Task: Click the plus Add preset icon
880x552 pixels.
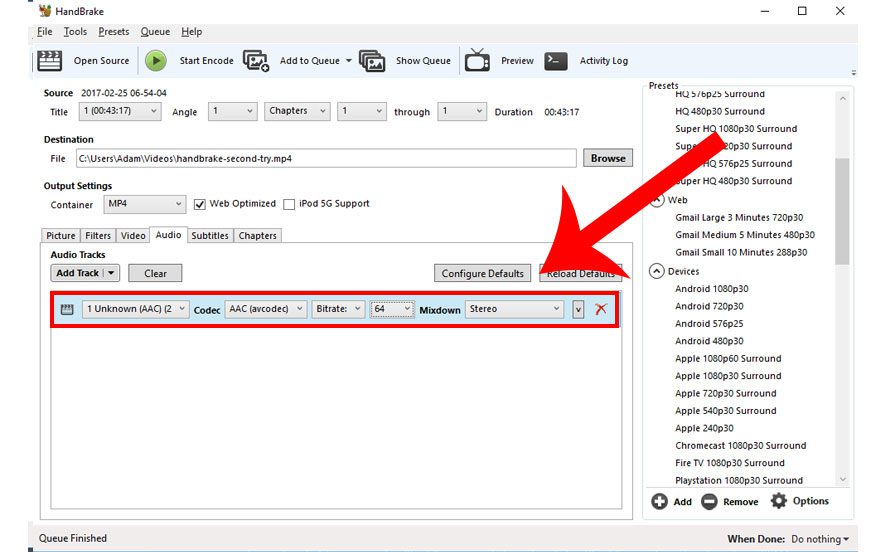Action: pos(659,501)
